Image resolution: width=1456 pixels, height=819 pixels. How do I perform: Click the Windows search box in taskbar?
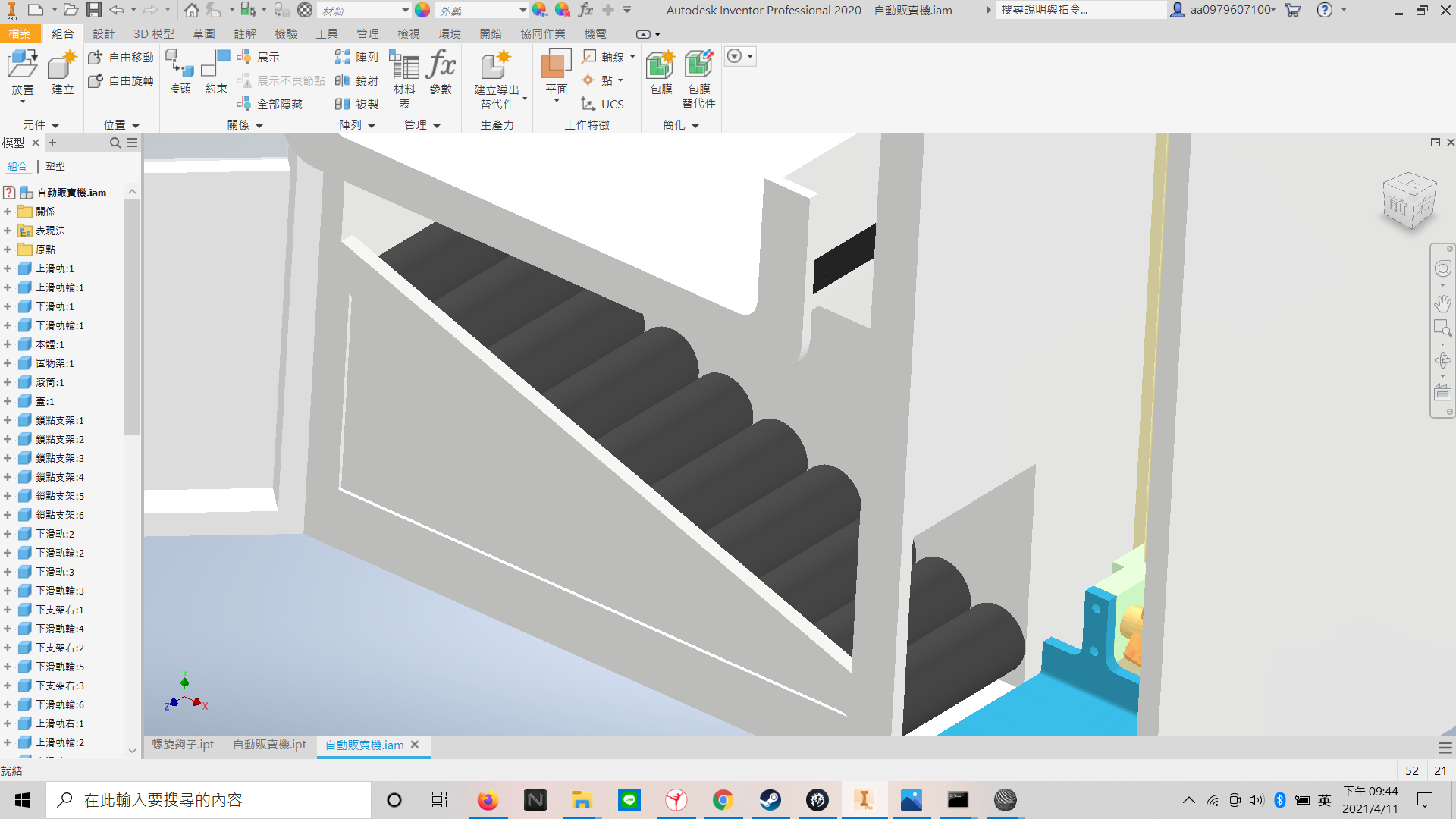click(209, 800)
